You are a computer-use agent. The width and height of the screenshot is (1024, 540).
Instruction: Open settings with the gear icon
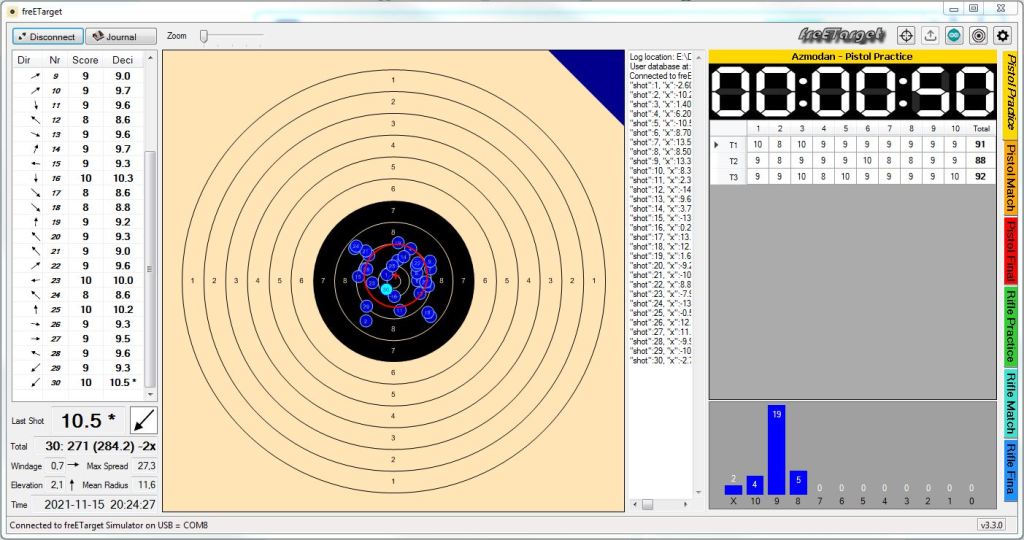point(1002,35)
